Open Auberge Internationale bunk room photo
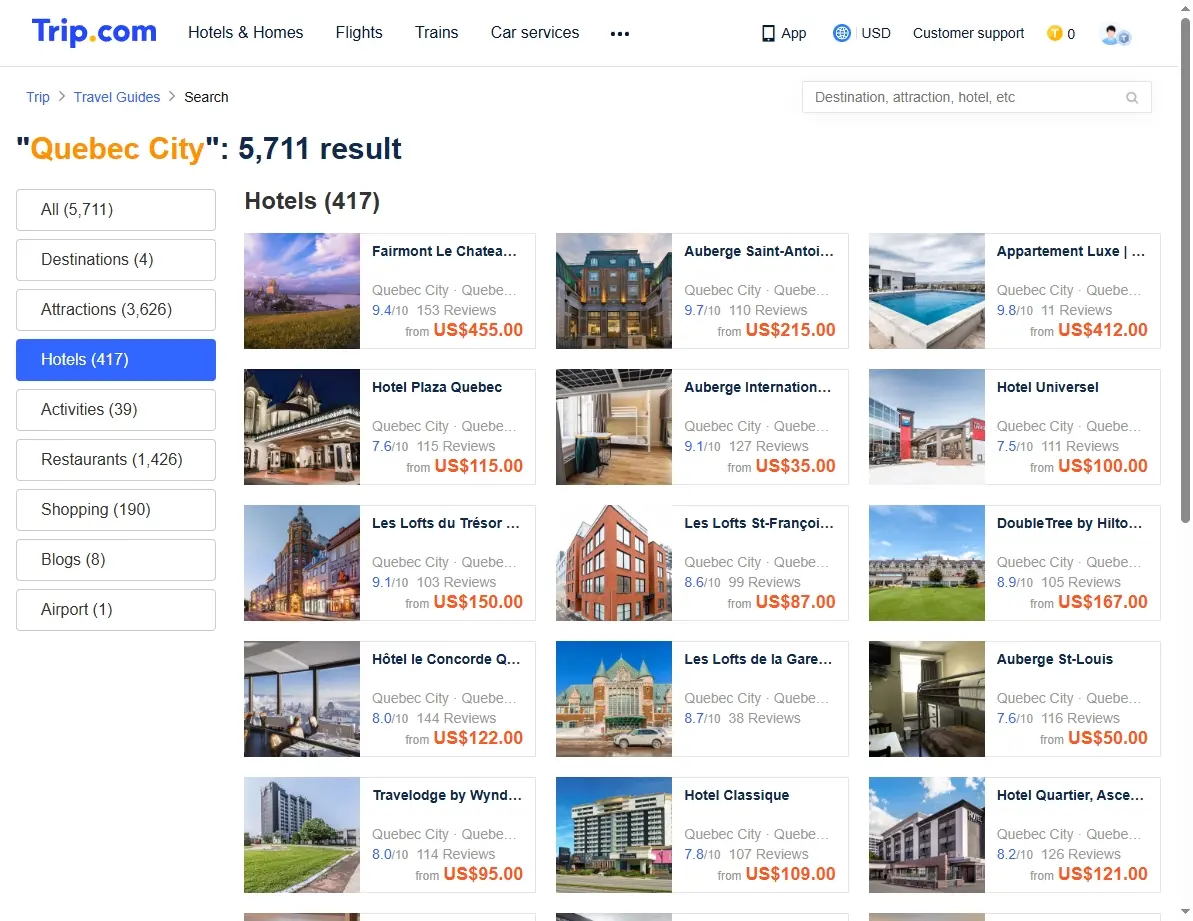The image size is (1193, 921). (x=614, y=427)
